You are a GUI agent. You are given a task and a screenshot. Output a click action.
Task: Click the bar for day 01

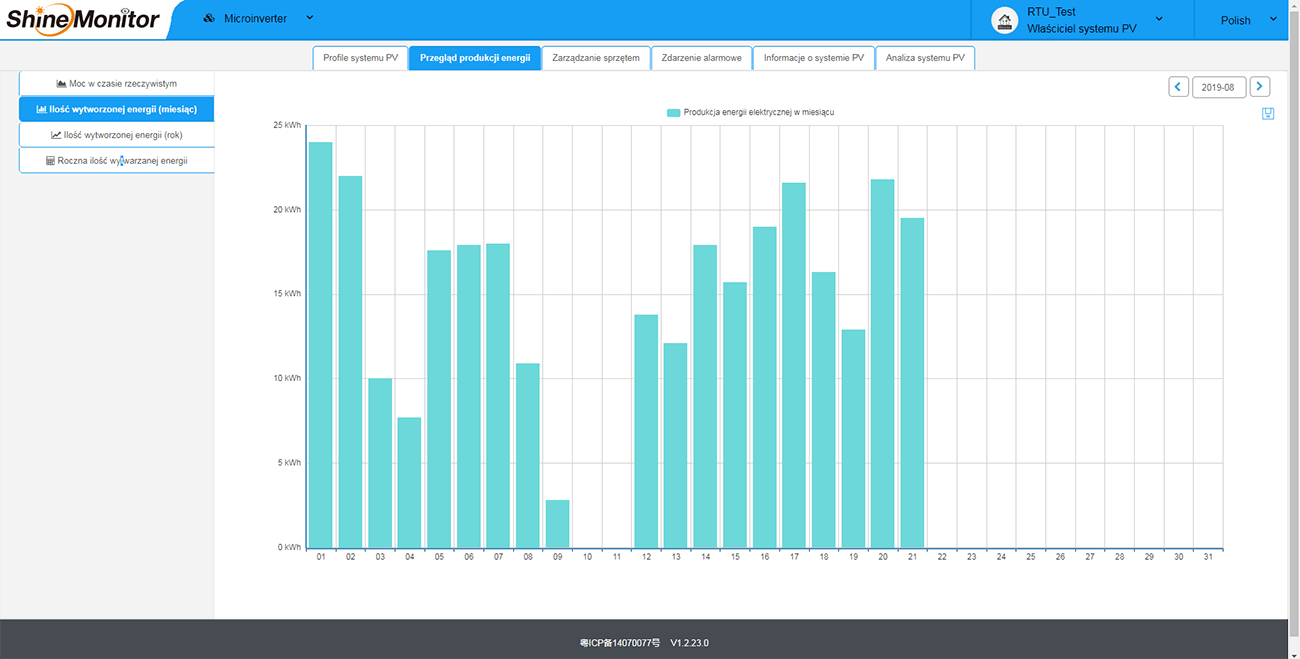[321, 345]
